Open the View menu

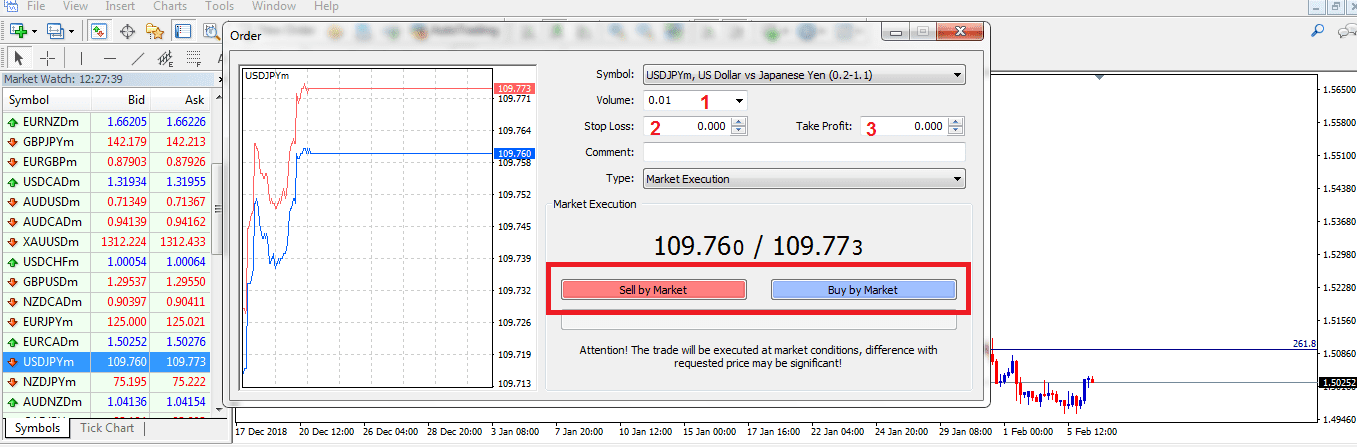click(x=75, y=6)
